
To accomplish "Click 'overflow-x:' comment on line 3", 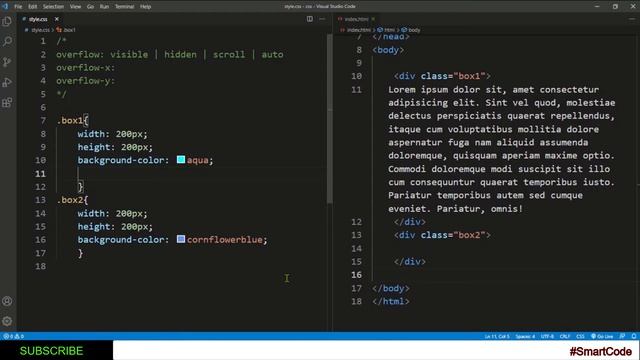I will 86,68.
